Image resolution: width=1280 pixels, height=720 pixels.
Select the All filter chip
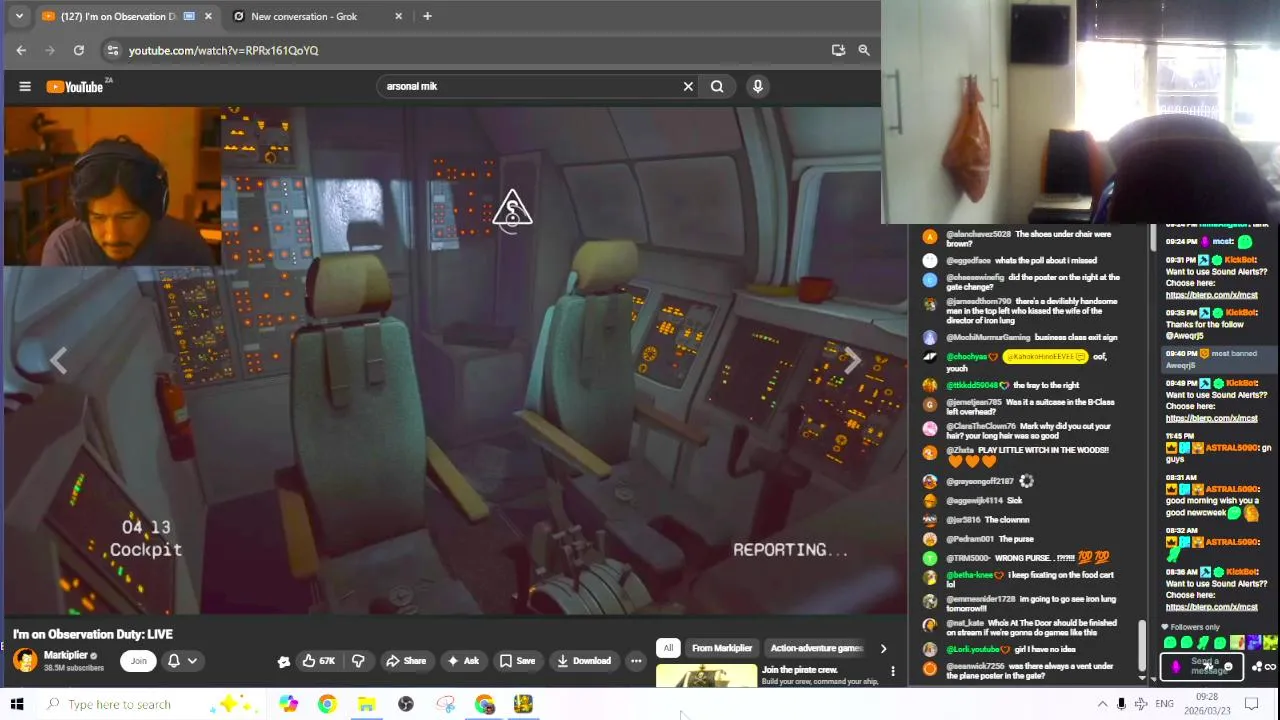coord(668,648)
